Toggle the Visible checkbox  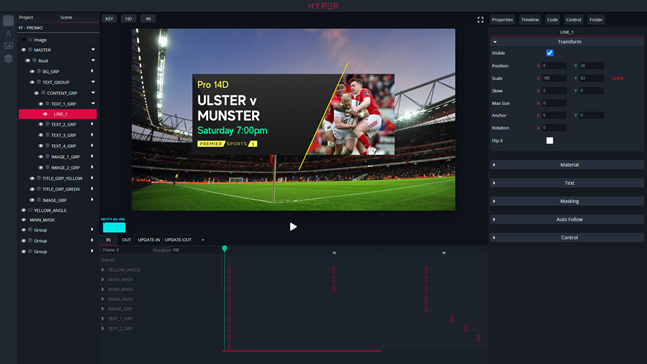[x=550, y=53]
